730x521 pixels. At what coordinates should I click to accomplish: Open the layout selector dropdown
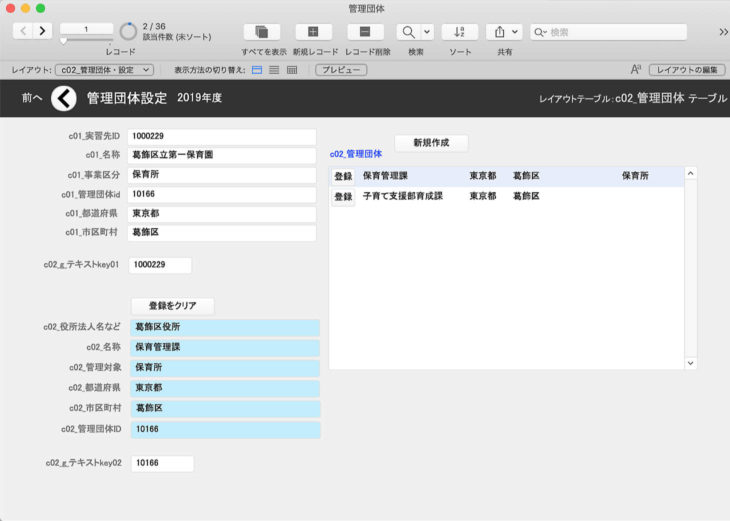104,70
